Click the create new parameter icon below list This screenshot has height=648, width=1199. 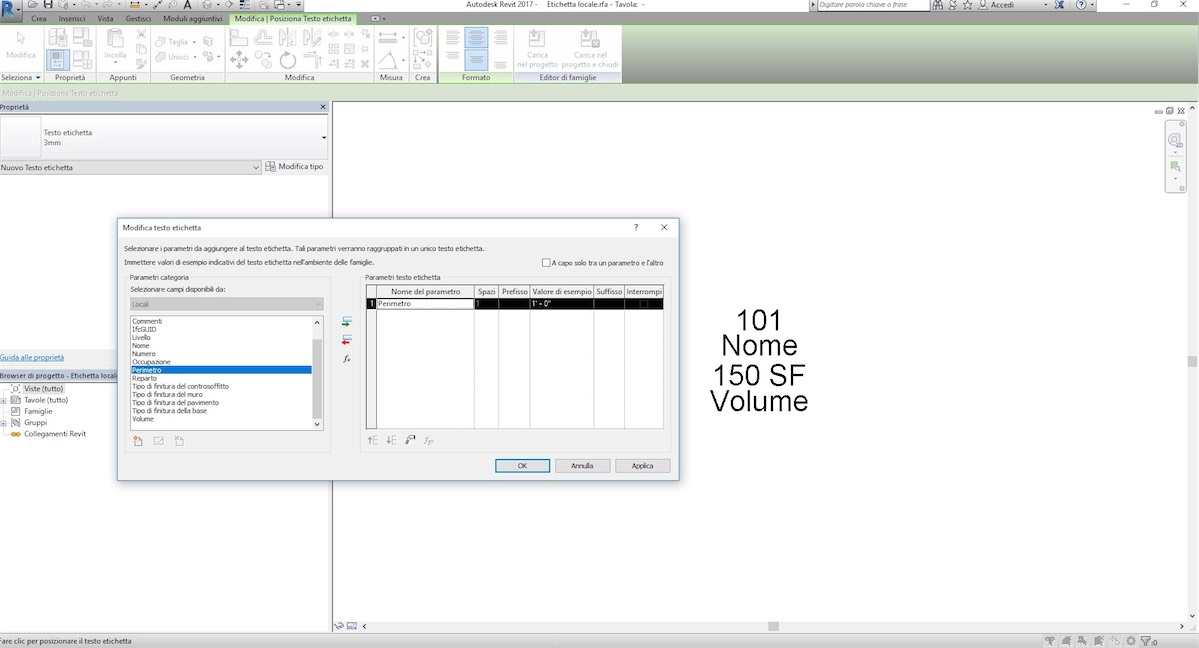click(x=139, y=440)
